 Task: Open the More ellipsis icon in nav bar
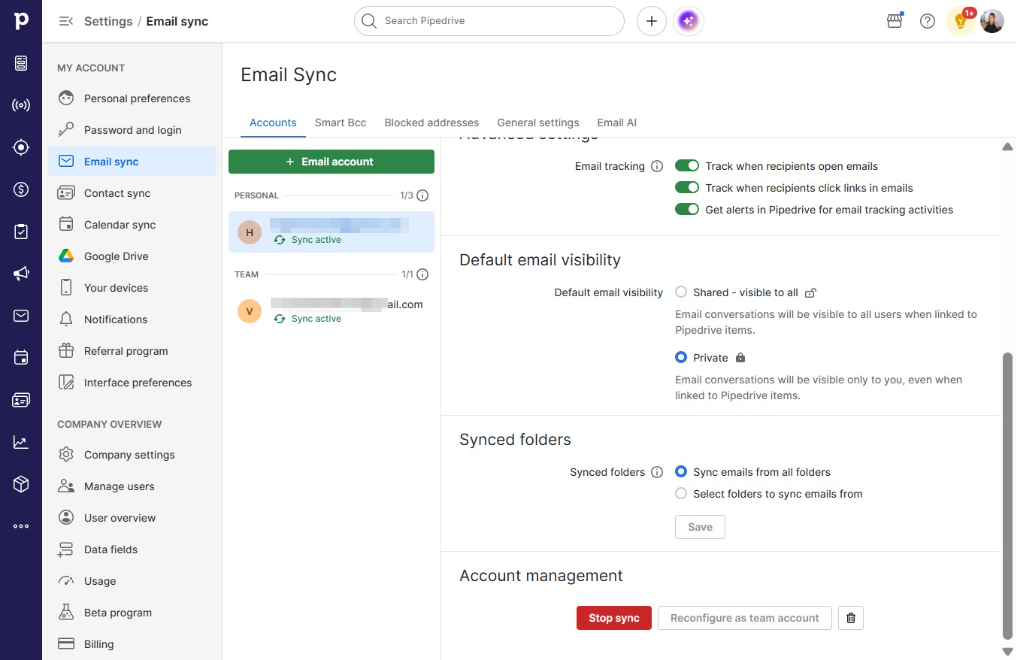coord(21,526)
